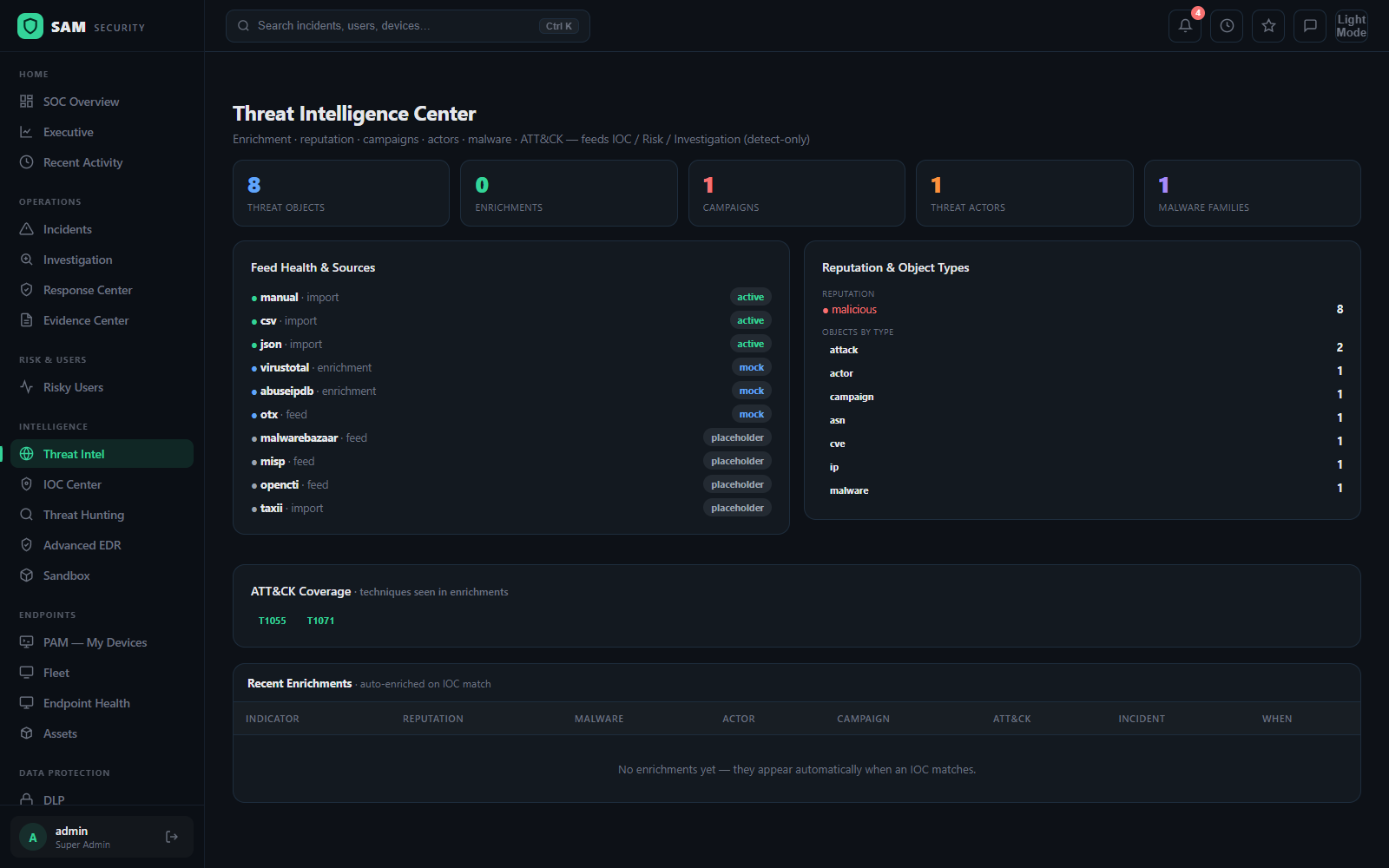Click the DLP lock icon
This screenshot has width=1389, height=868.
pyautogui.click(x=26, y=799)
